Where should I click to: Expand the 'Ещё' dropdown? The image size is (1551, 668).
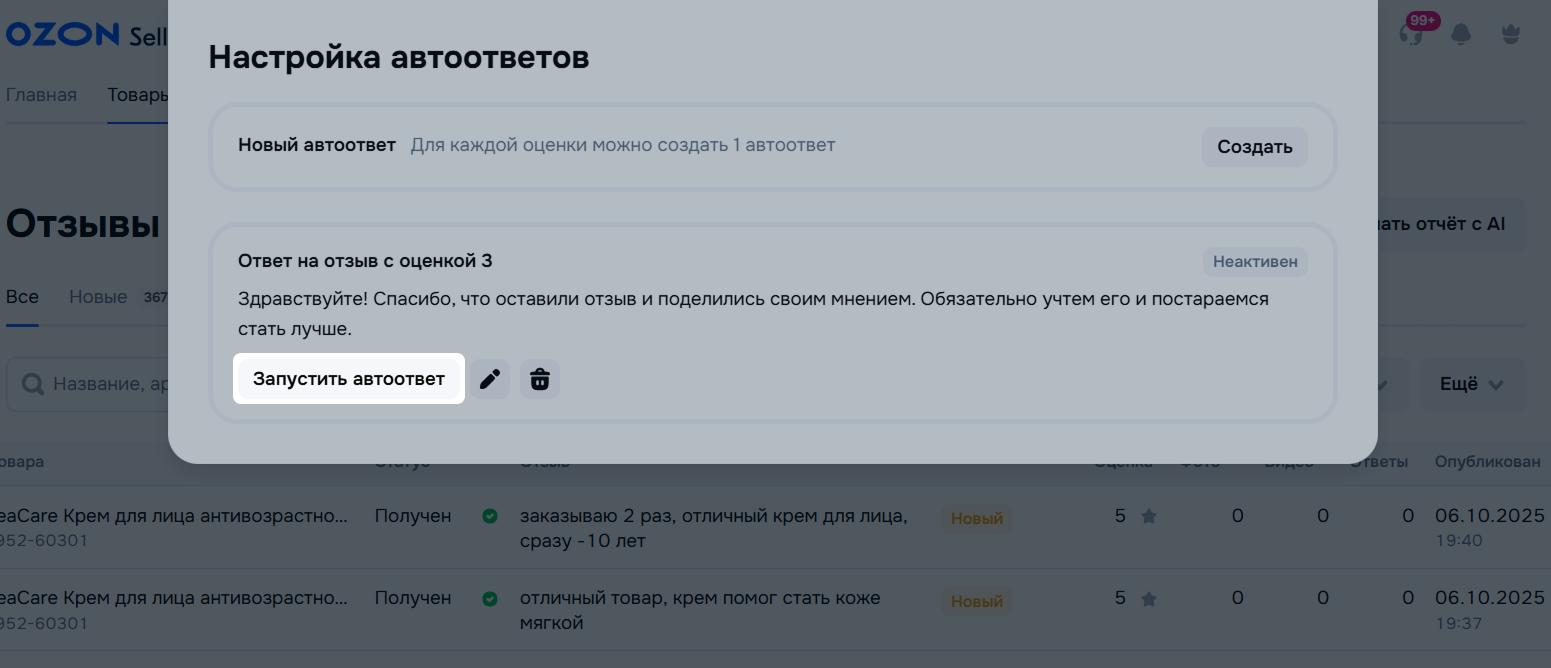(1472, 385)
